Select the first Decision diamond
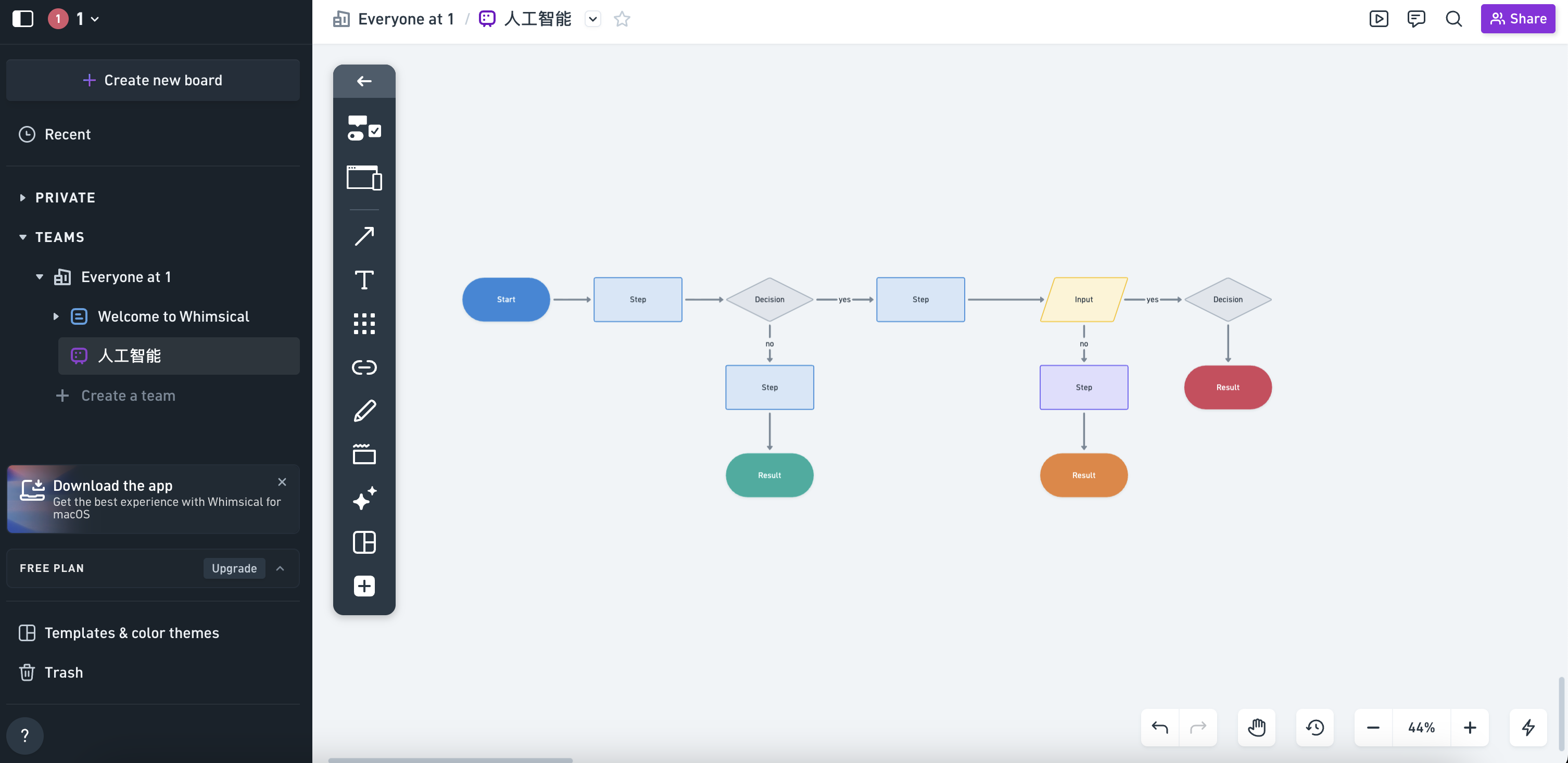 coord(769,299)
